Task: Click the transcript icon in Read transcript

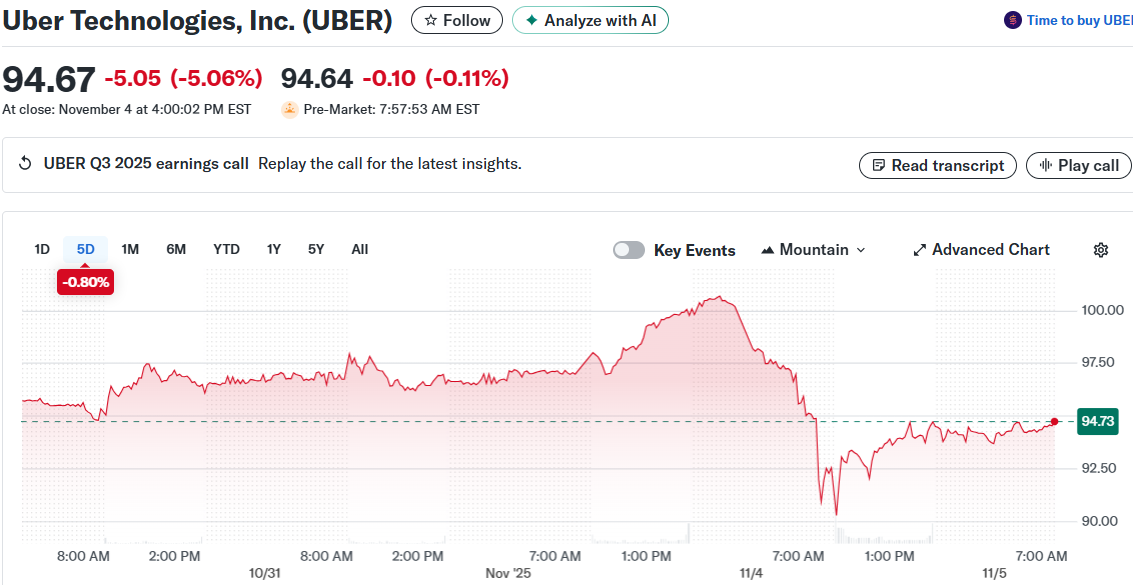Action: point(879,166)
